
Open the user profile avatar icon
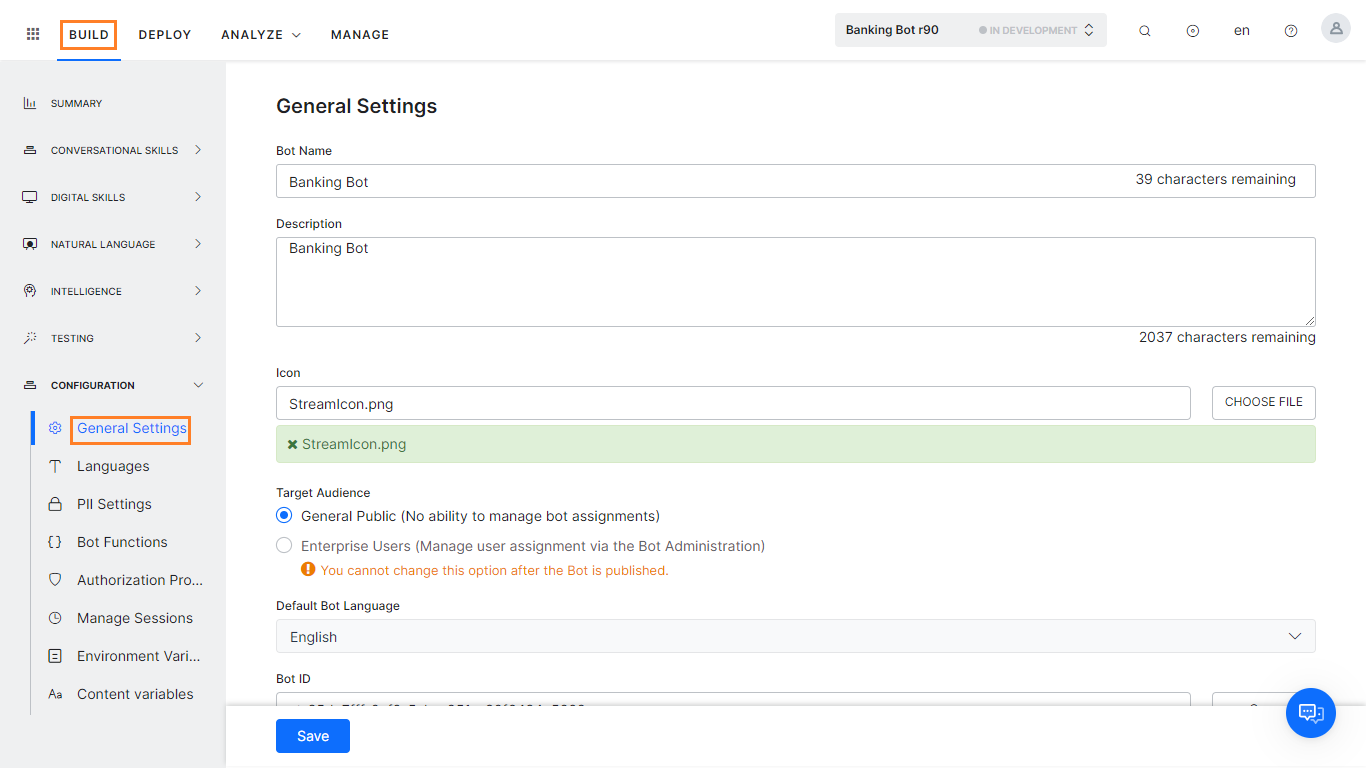1335,28
